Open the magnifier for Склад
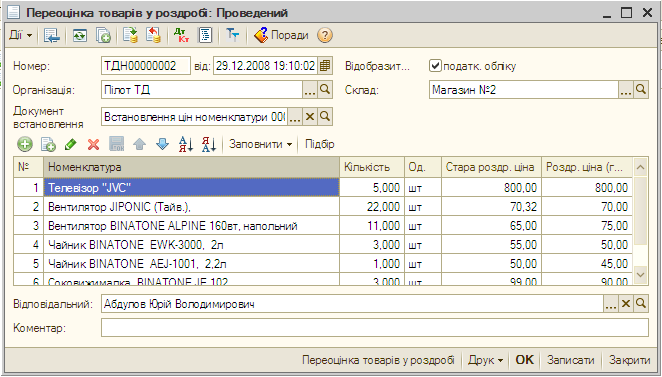The width and height of the screenshot is (662, 377). coord(641,90)
